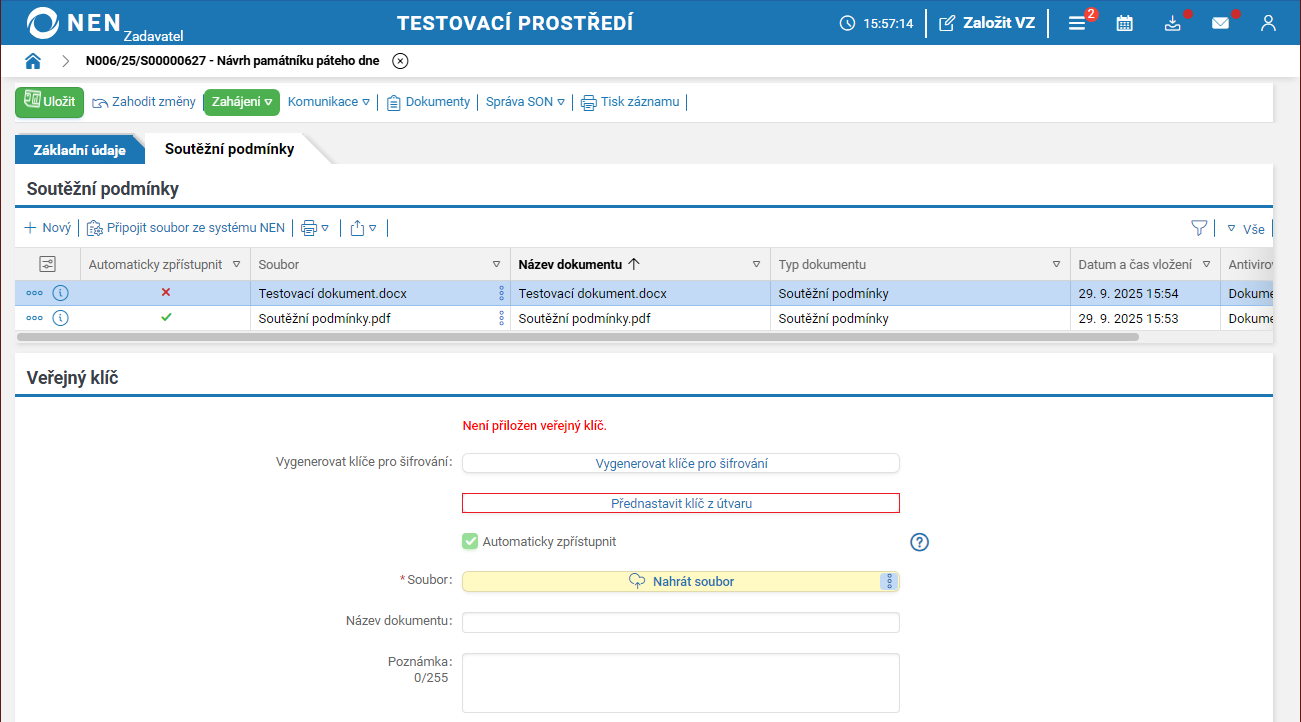
Task: Click the help question mark icon
Action: [x=920, y=542]
